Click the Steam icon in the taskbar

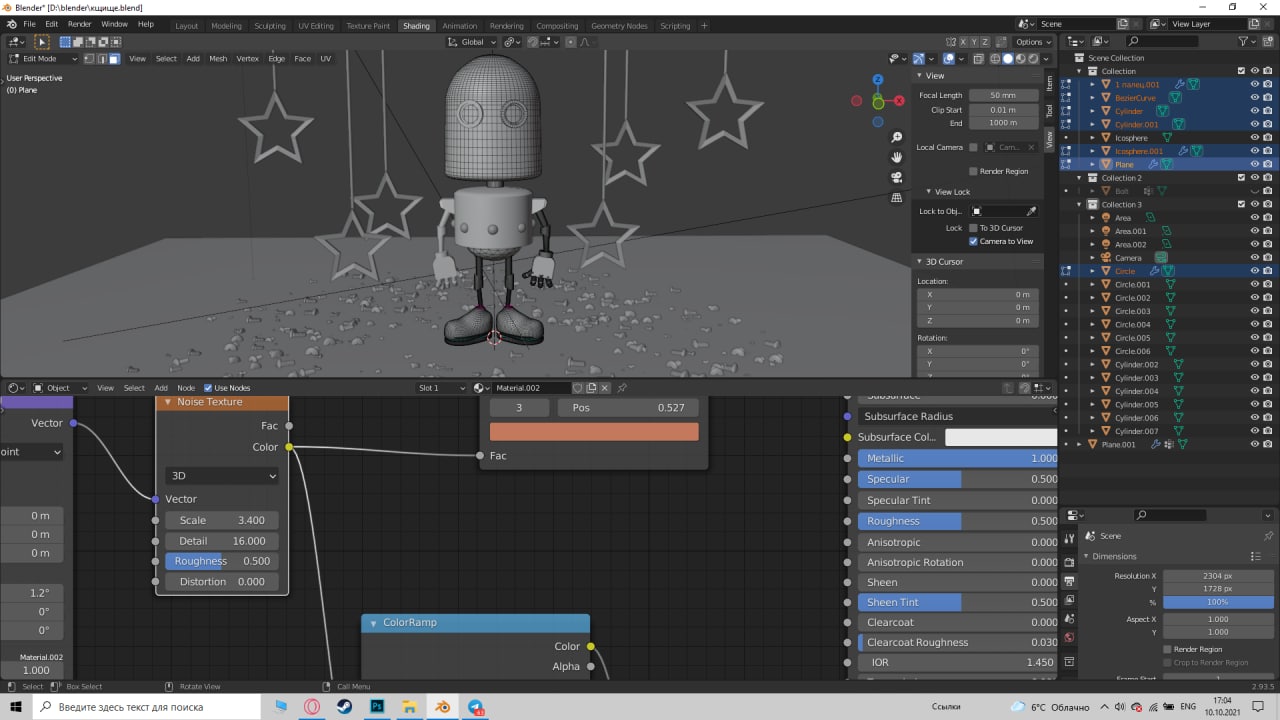345,706
